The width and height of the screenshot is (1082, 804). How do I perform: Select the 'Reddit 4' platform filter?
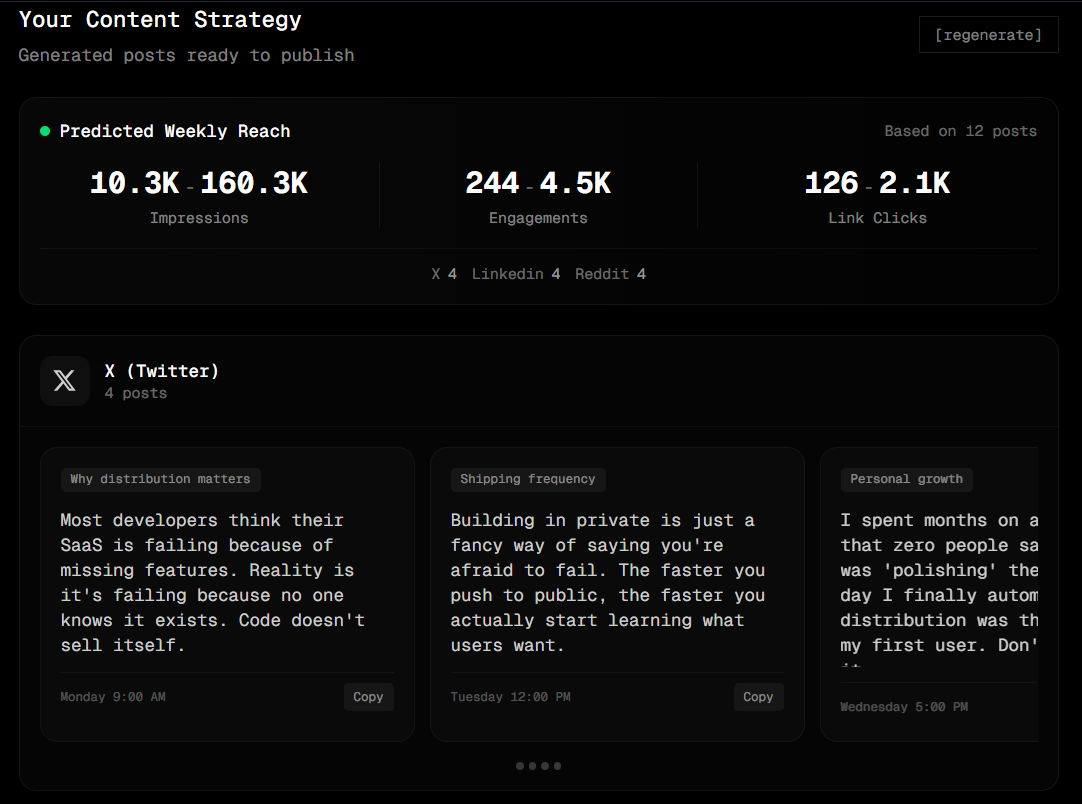(x=610, y=273)
